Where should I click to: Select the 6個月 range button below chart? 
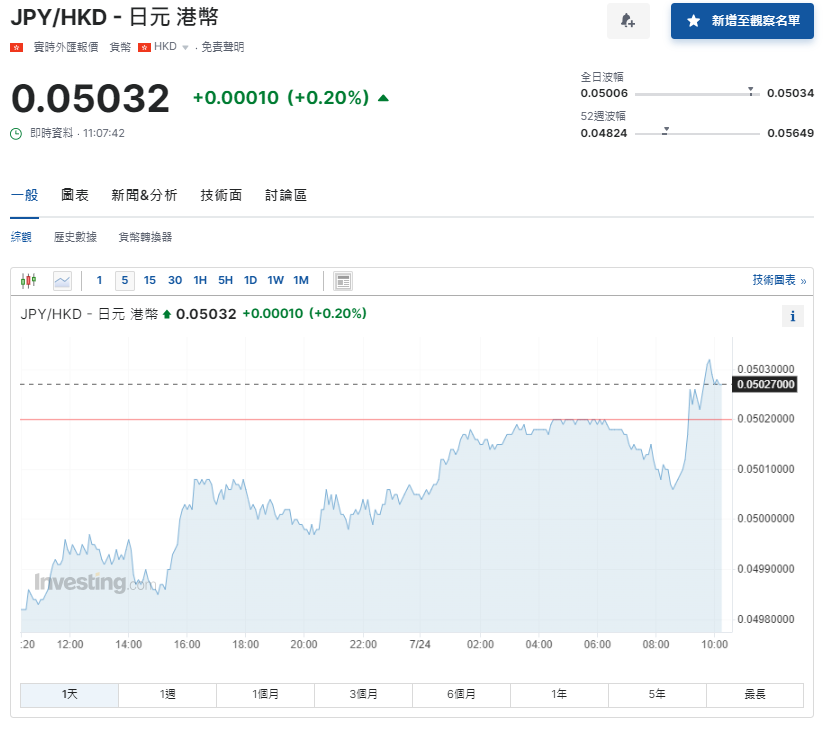(461, 694)
